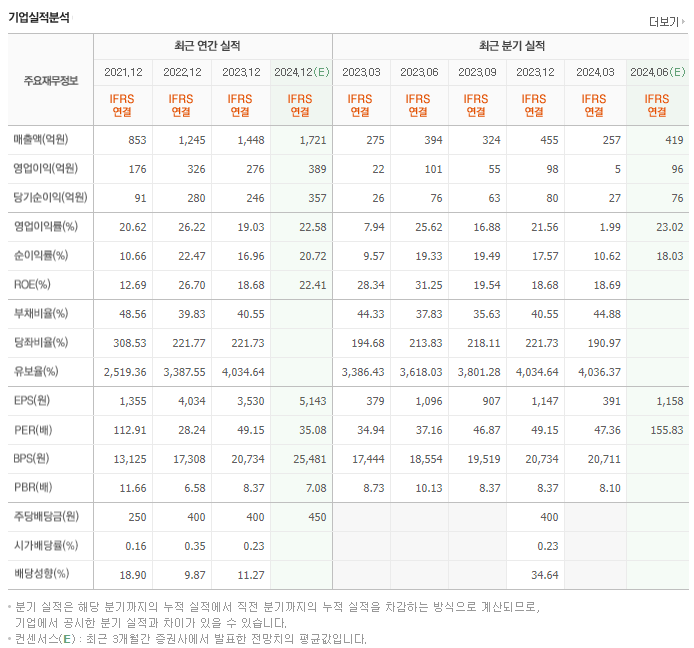Click the 326 operating profit value

click(x=196, y=169)
